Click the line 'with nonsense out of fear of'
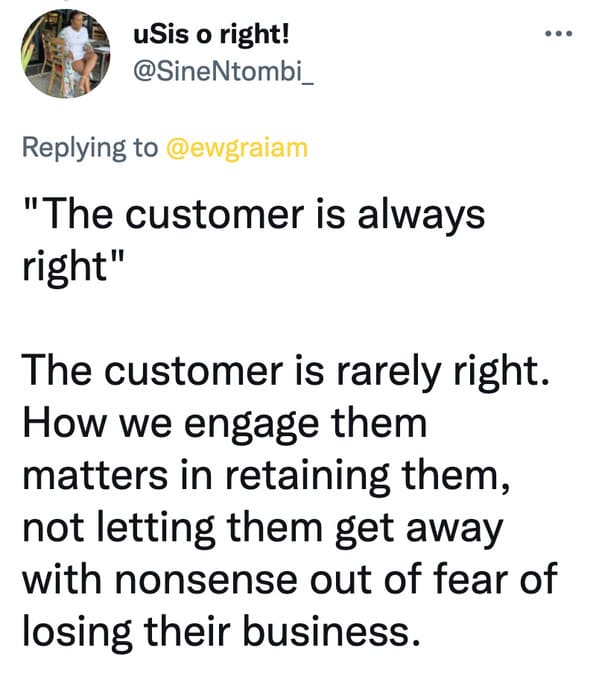The width and height of the screenshot is (599, 674). point(290,580)
